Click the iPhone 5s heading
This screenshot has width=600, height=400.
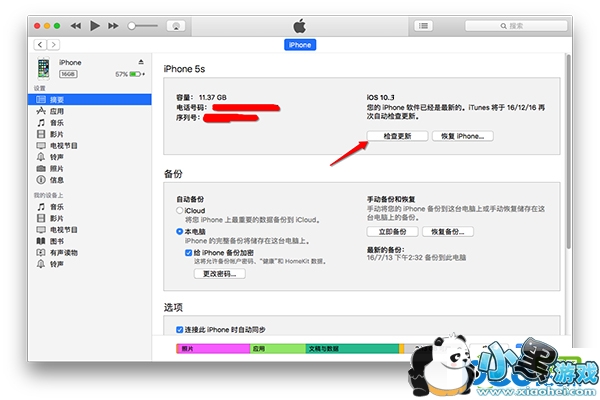[184, 69]
